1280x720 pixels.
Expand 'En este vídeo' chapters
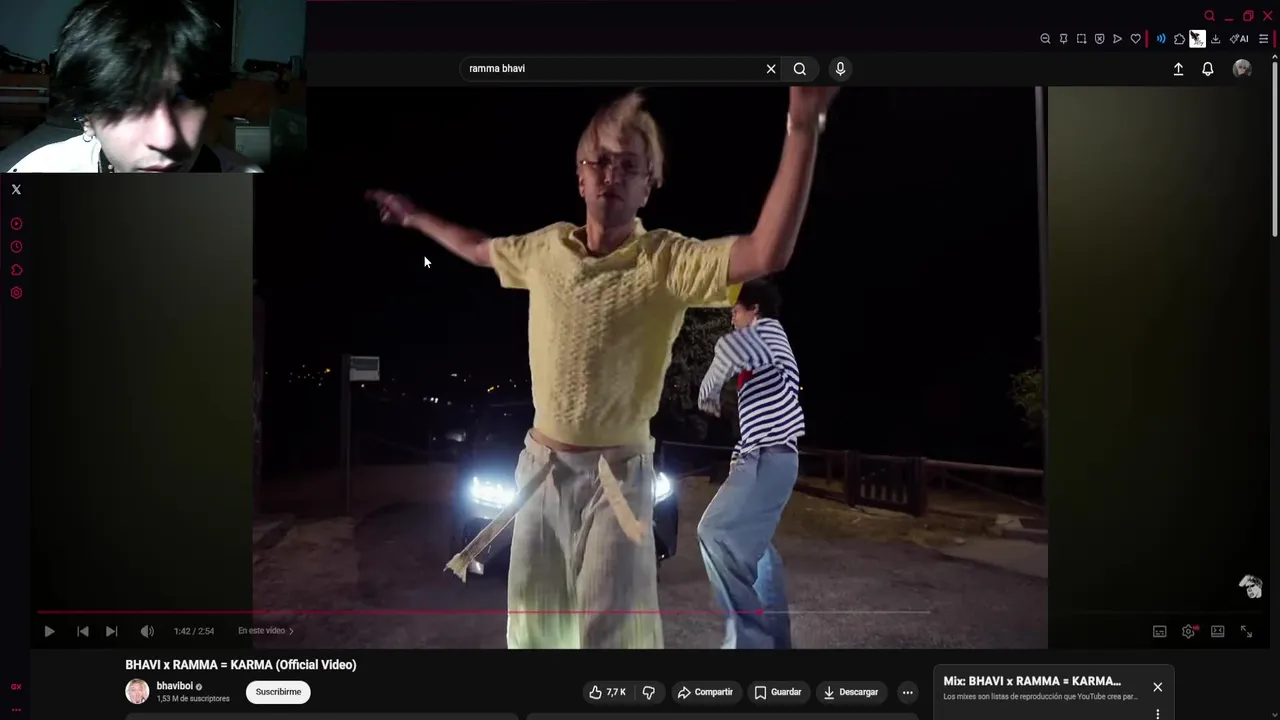click(x=266, y=631)
